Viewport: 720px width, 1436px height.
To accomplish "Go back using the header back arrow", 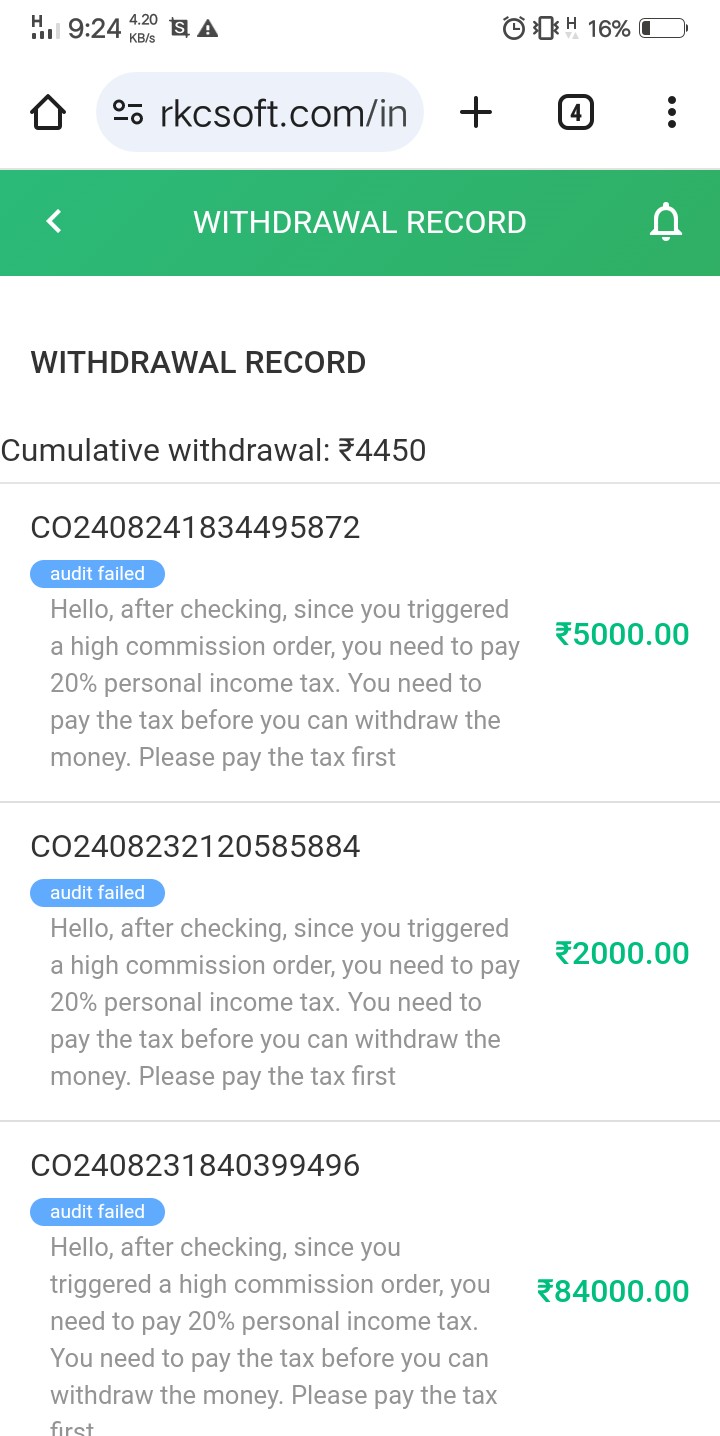I will point(55,221).
